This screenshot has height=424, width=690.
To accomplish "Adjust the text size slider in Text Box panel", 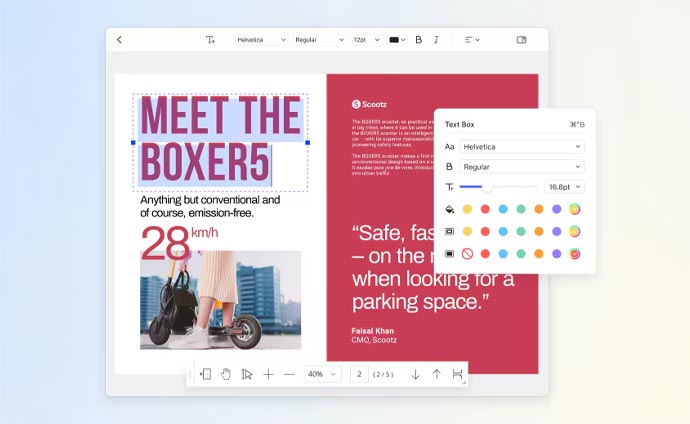I will tap(489, 187).
